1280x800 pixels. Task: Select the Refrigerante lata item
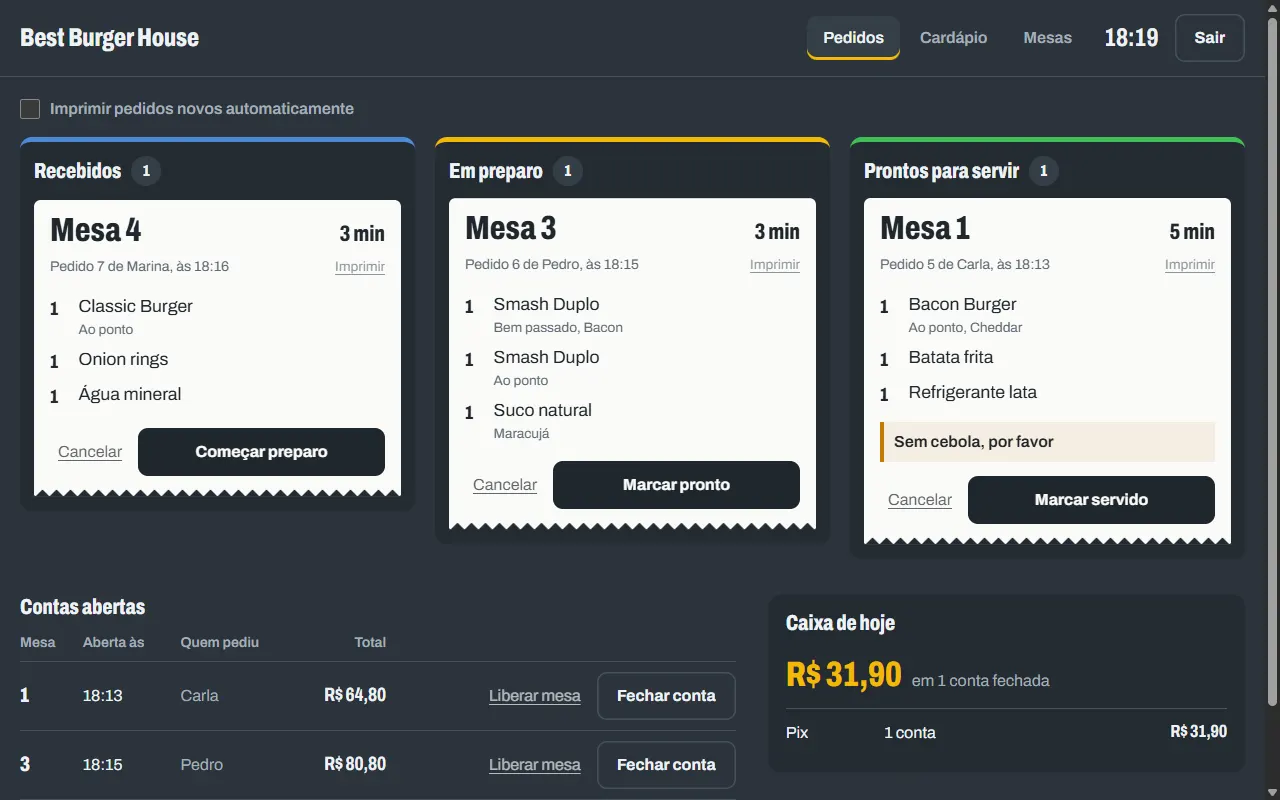pyautogui.click(x=973, y=392)
